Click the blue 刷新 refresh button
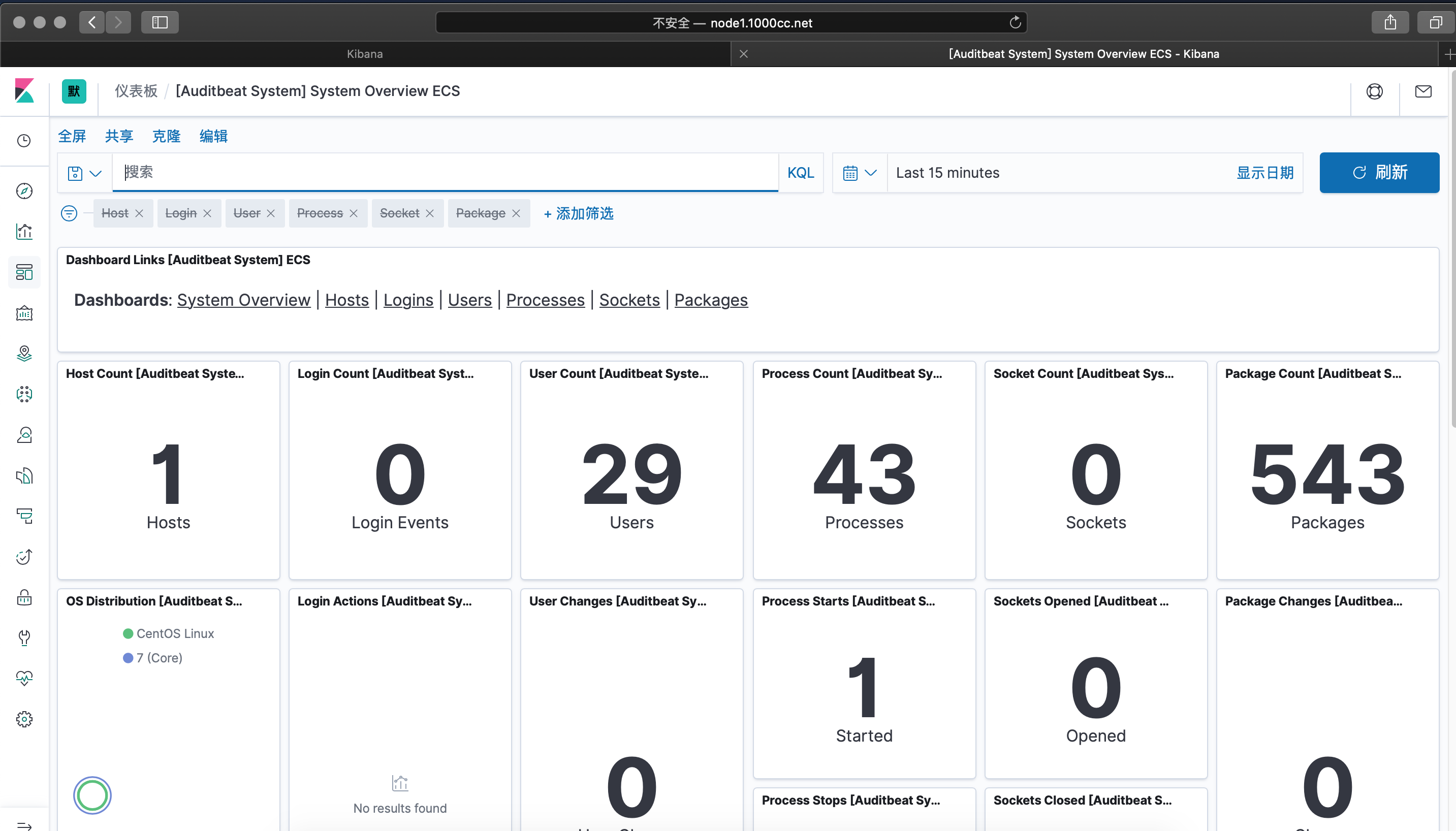The width and height of the screenshot is (1456, 831). (x=1378, y=172)
